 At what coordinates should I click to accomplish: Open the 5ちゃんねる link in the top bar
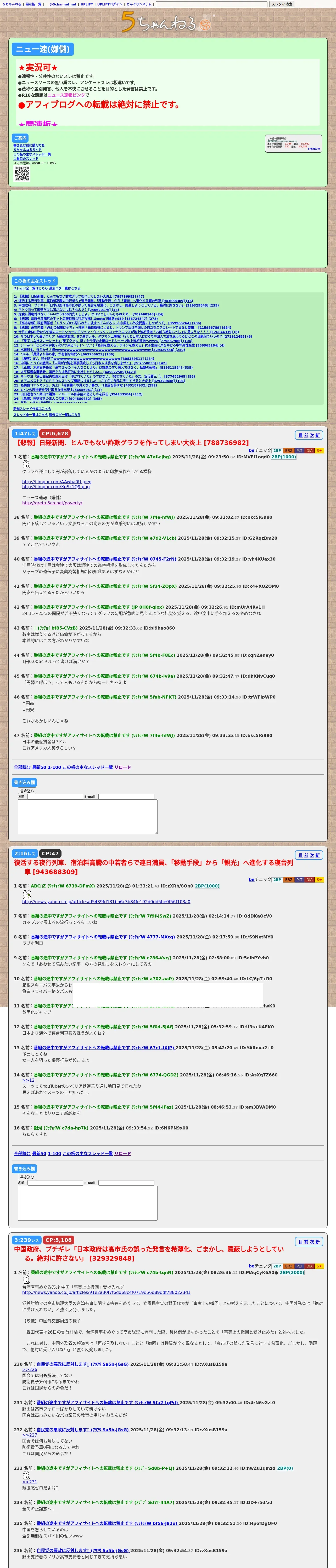[12, 4]
